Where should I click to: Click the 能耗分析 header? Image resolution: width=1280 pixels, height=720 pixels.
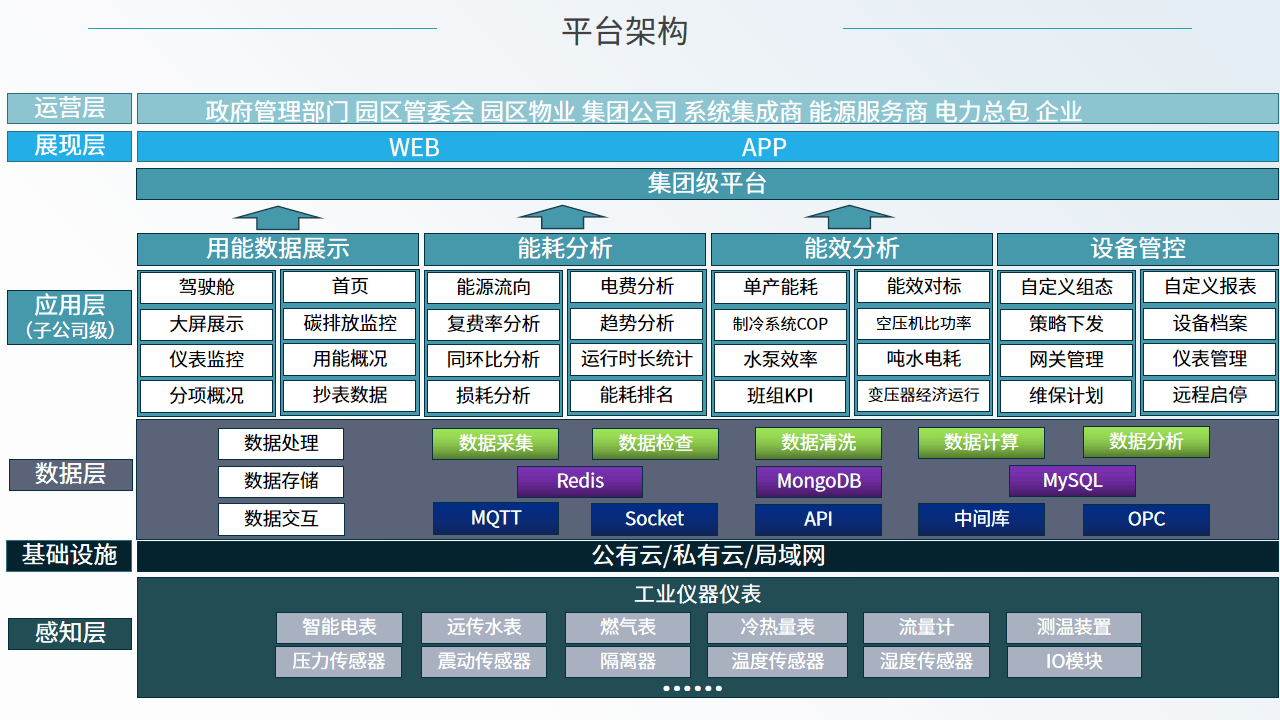564,249
